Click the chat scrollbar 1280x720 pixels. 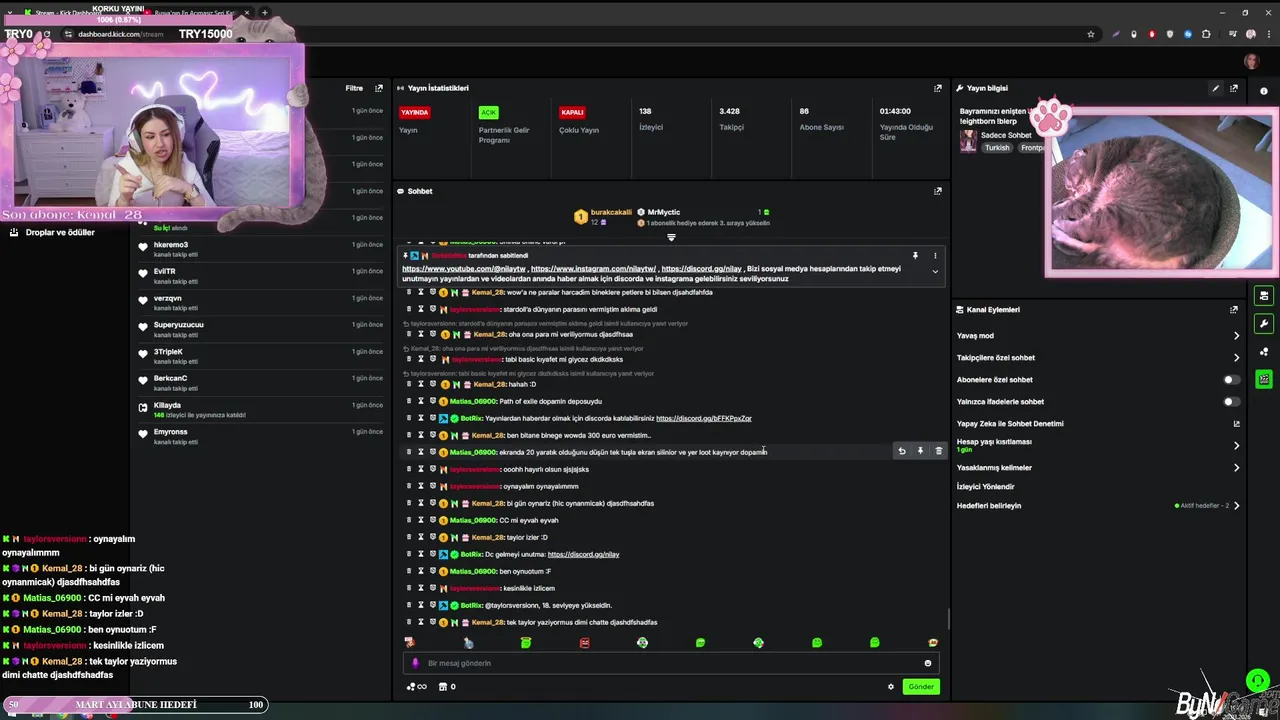948,621
